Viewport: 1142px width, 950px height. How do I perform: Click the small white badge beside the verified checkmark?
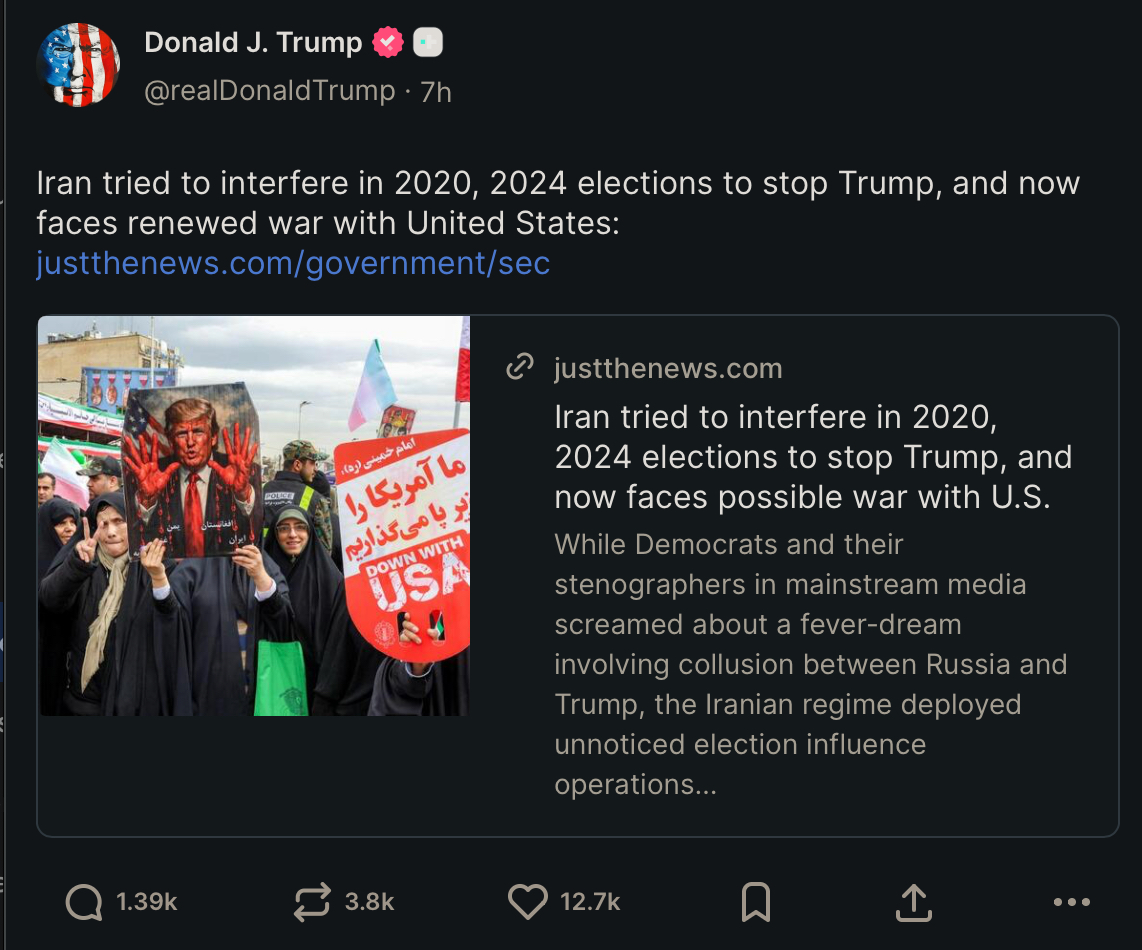tap(428, 42)
